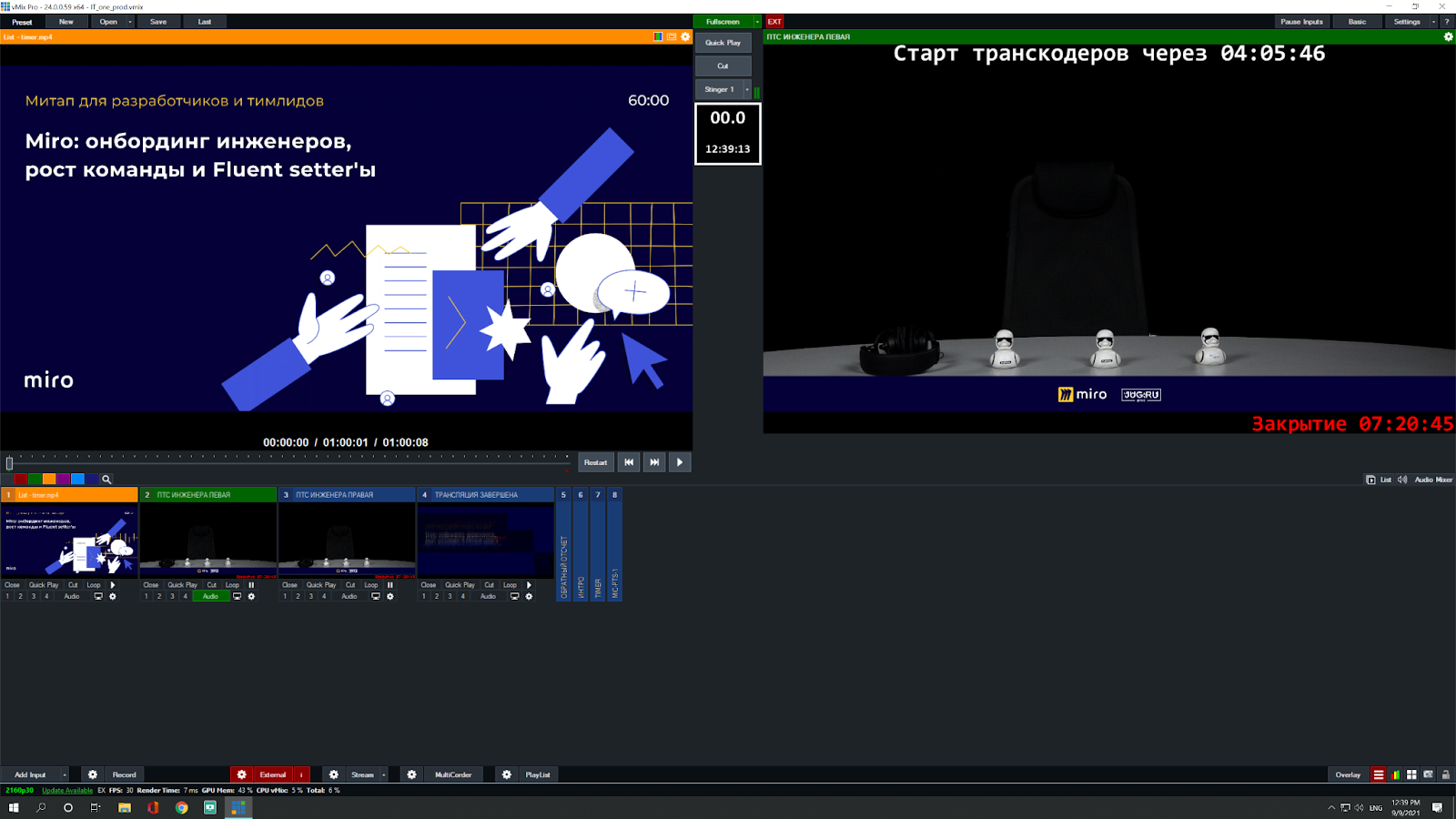Click monitor icon on ТРАНСЛЯЦИЯ ЗАВЕРШЕНА input

click(x=514, y=596)
